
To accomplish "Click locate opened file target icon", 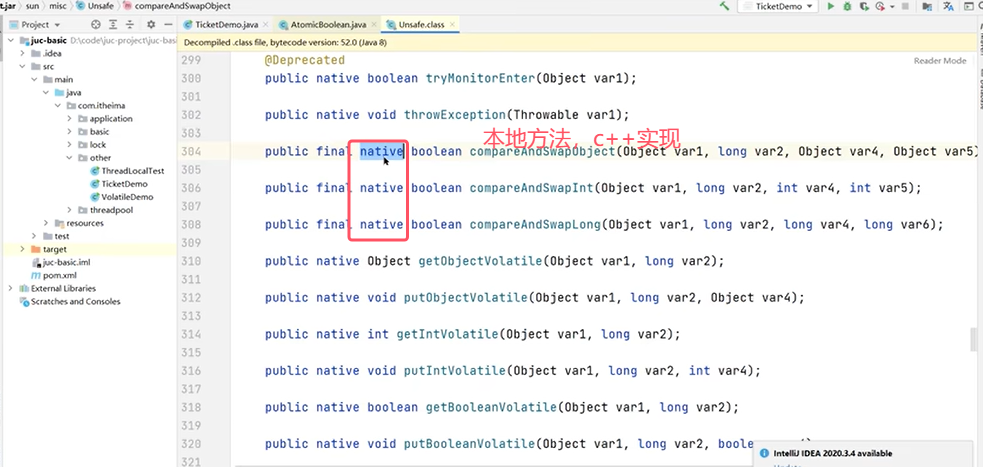I will pos(95,24).
